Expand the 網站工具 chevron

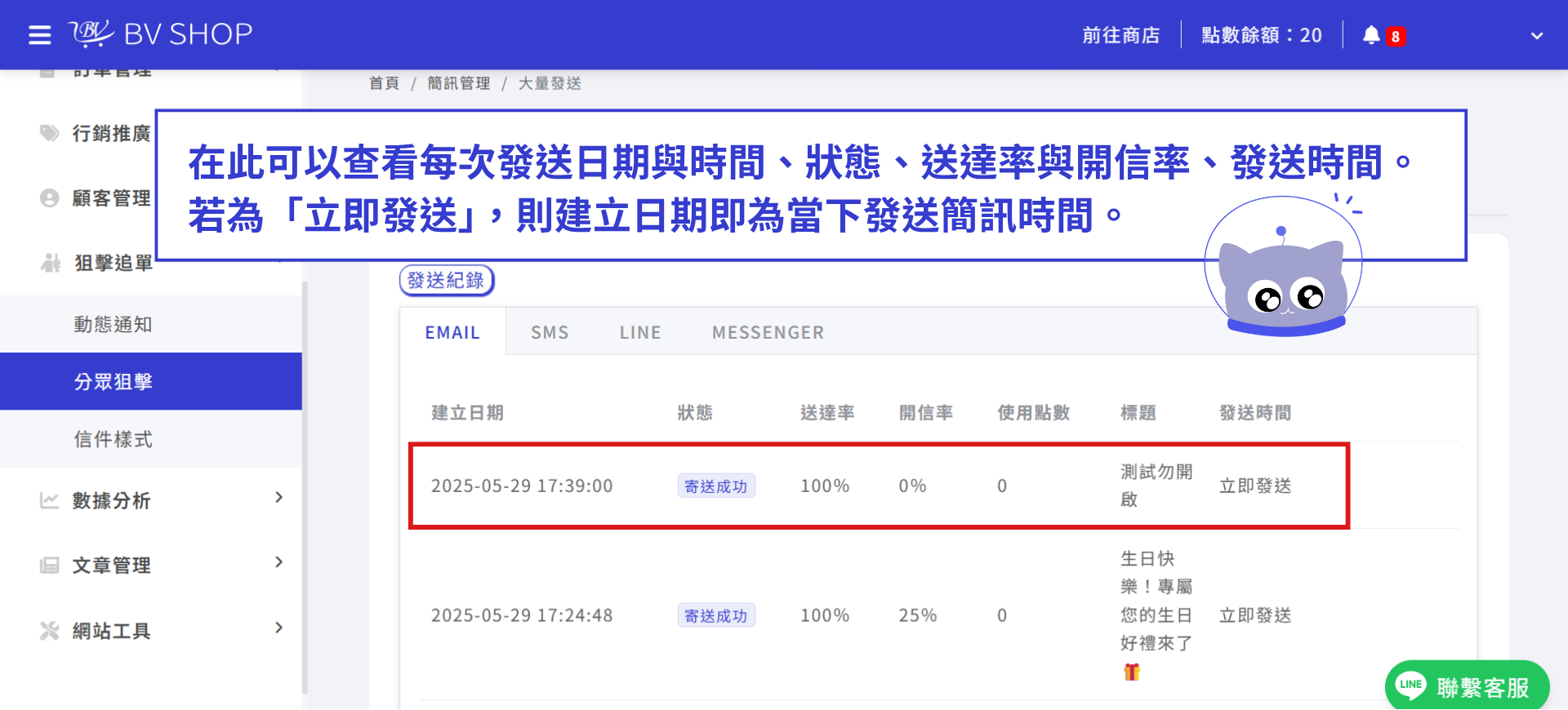tap(279, 628)
